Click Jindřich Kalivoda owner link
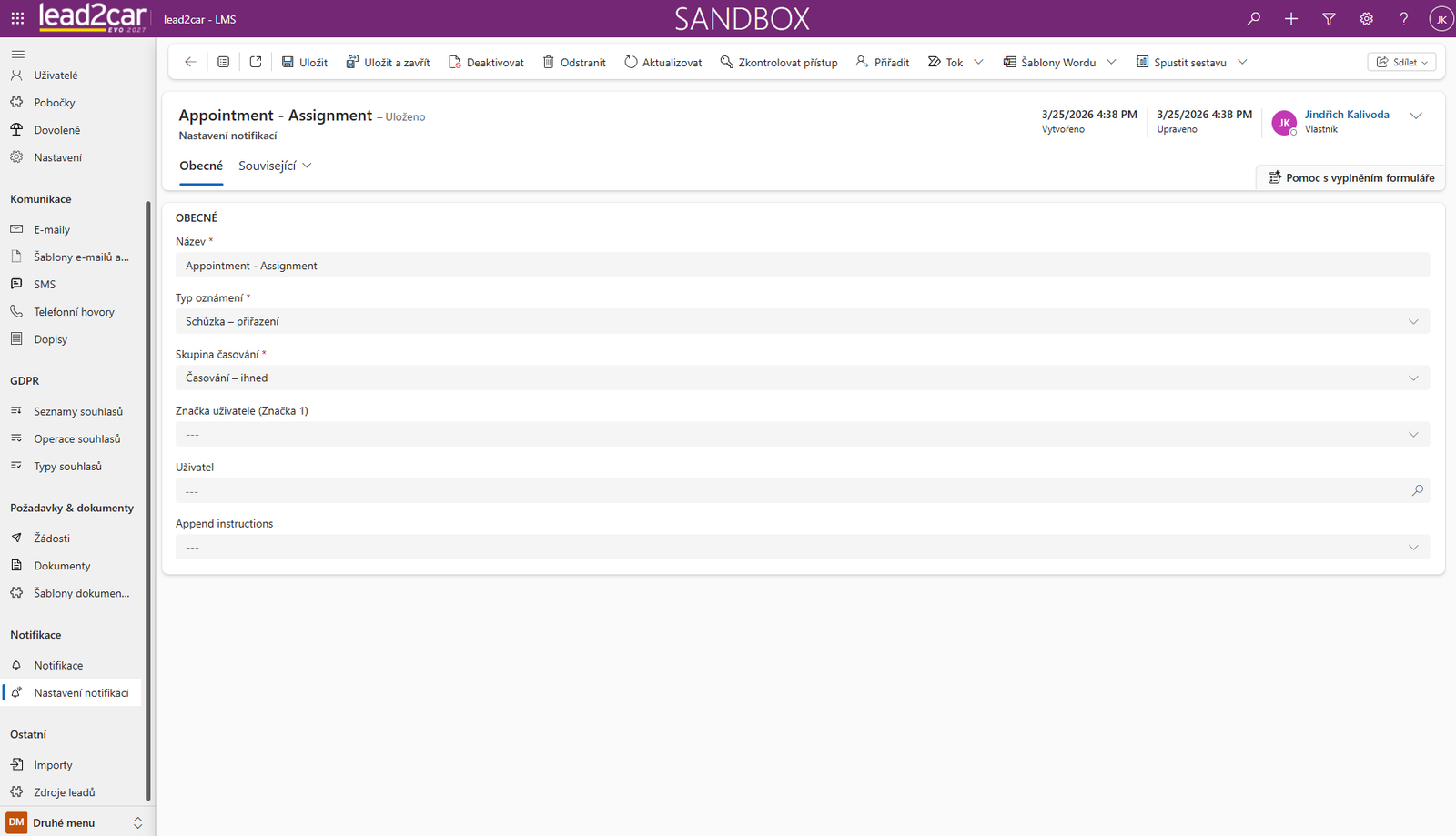Image resolution: width=1456 pixels, height=836 pixels. 1347,115
